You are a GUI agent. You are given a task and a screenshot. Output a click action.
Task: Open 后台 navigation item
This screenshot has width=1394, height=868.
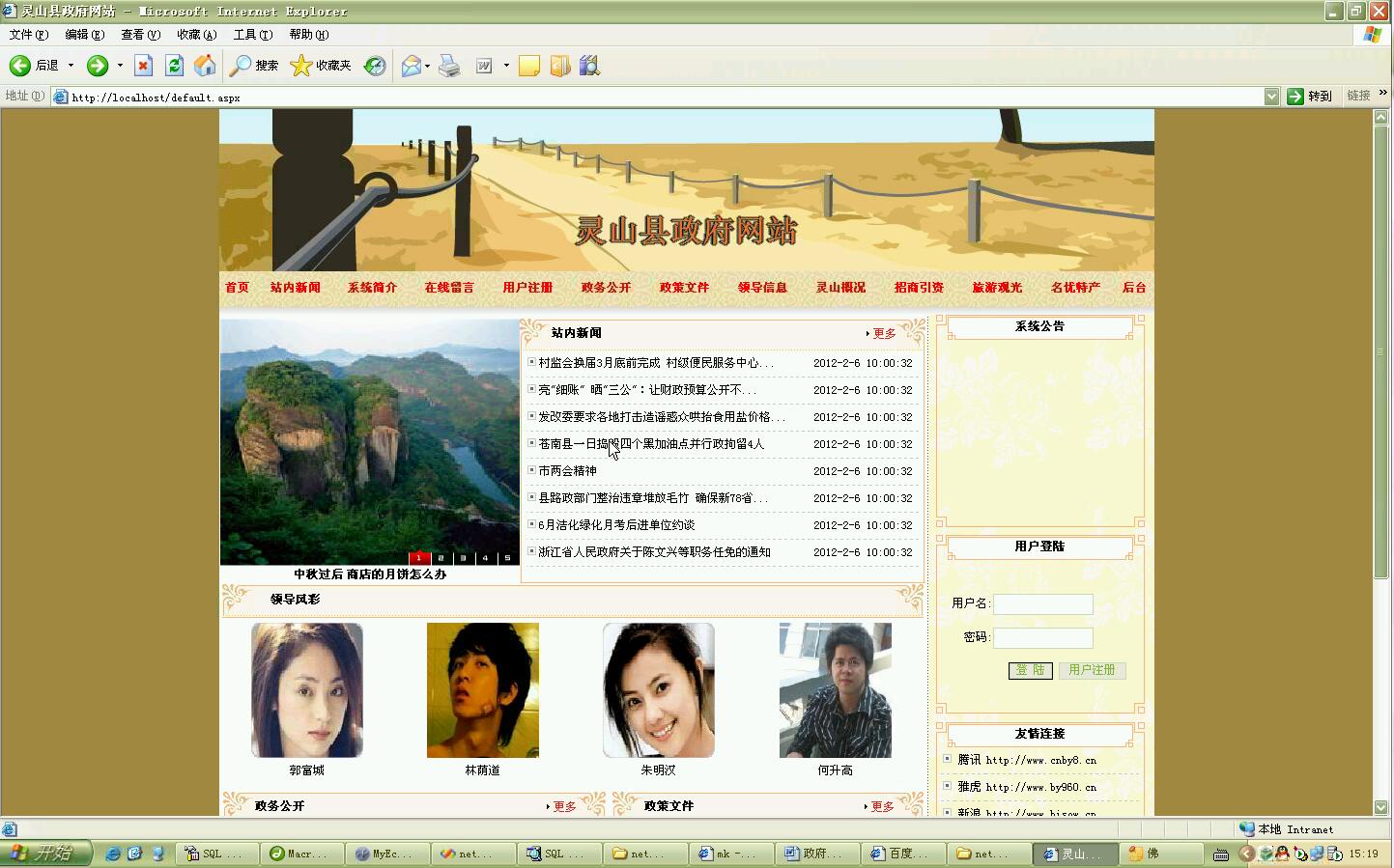click(x=1134, y=288)
